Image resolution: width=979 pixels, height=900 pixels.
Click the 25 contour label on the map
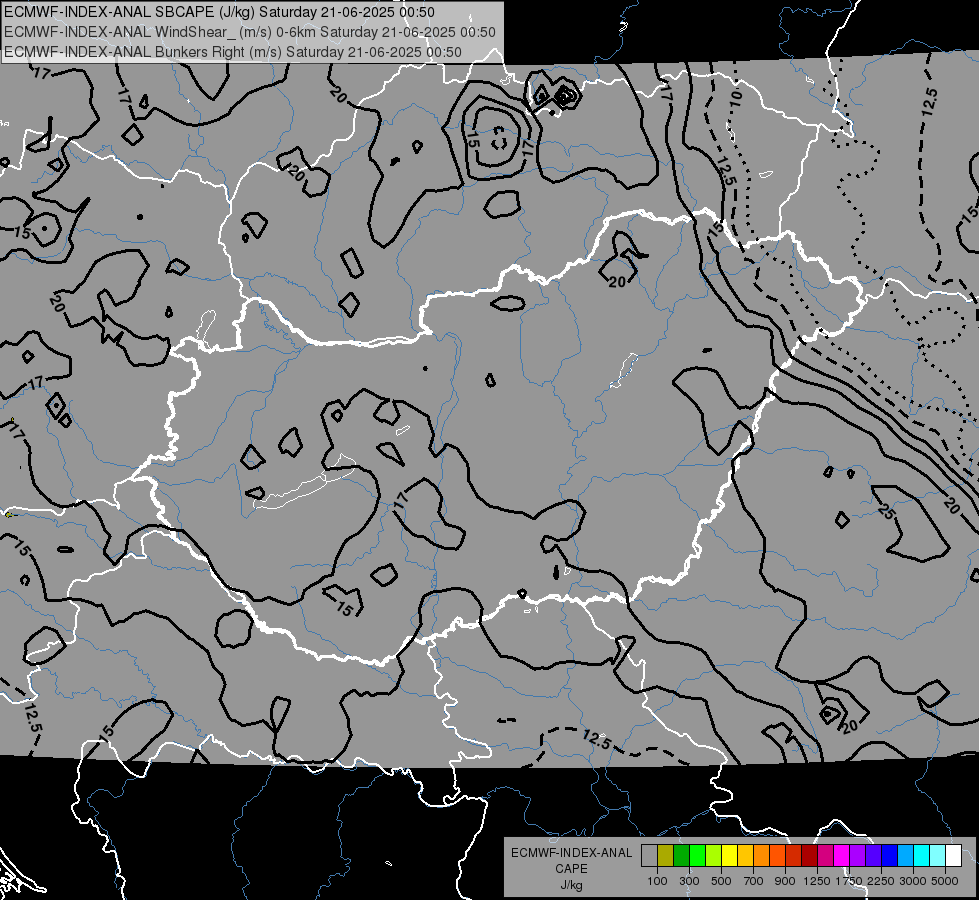pos(887,512)
